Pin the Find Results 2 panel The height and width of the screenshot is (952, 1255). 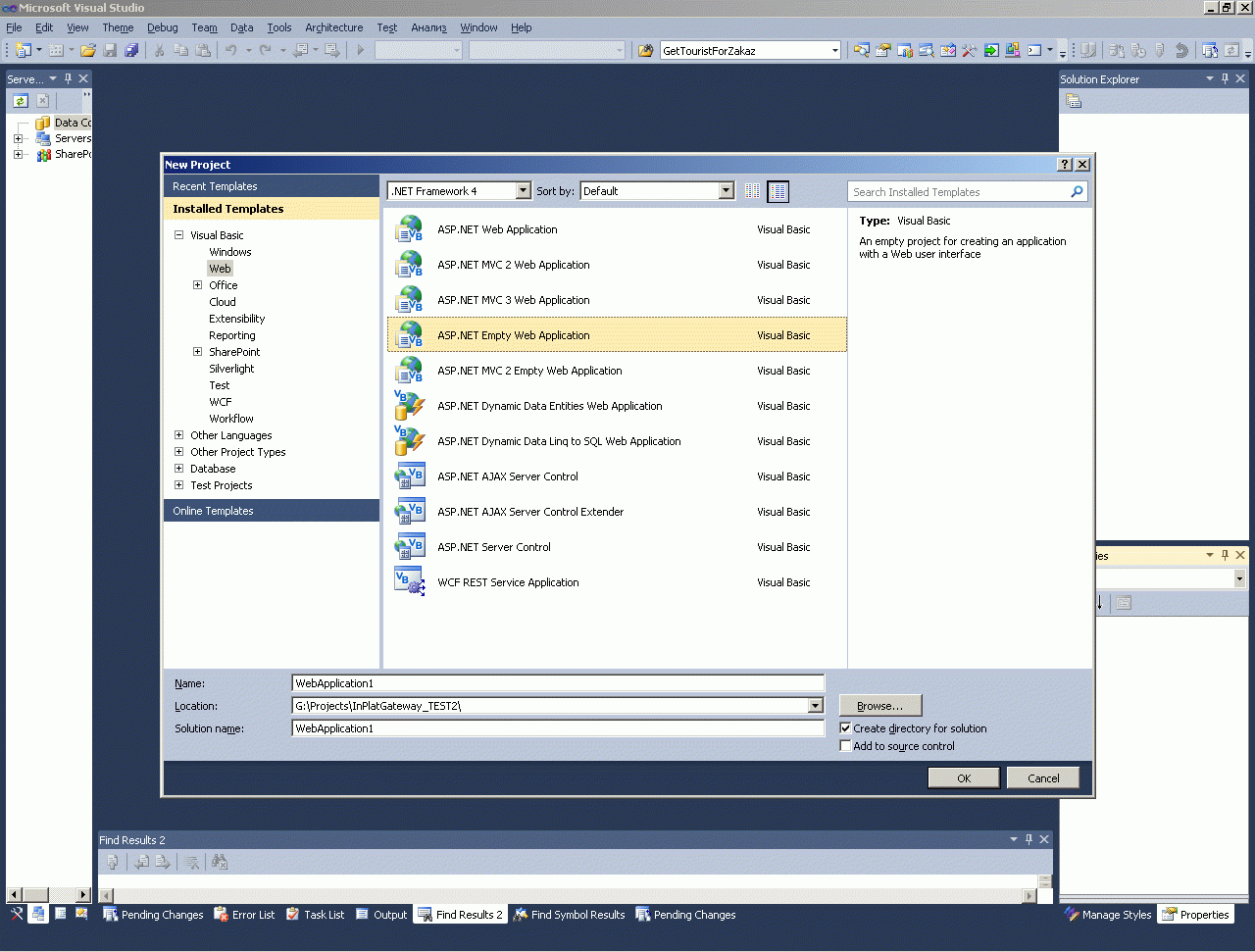(1029, 839)
